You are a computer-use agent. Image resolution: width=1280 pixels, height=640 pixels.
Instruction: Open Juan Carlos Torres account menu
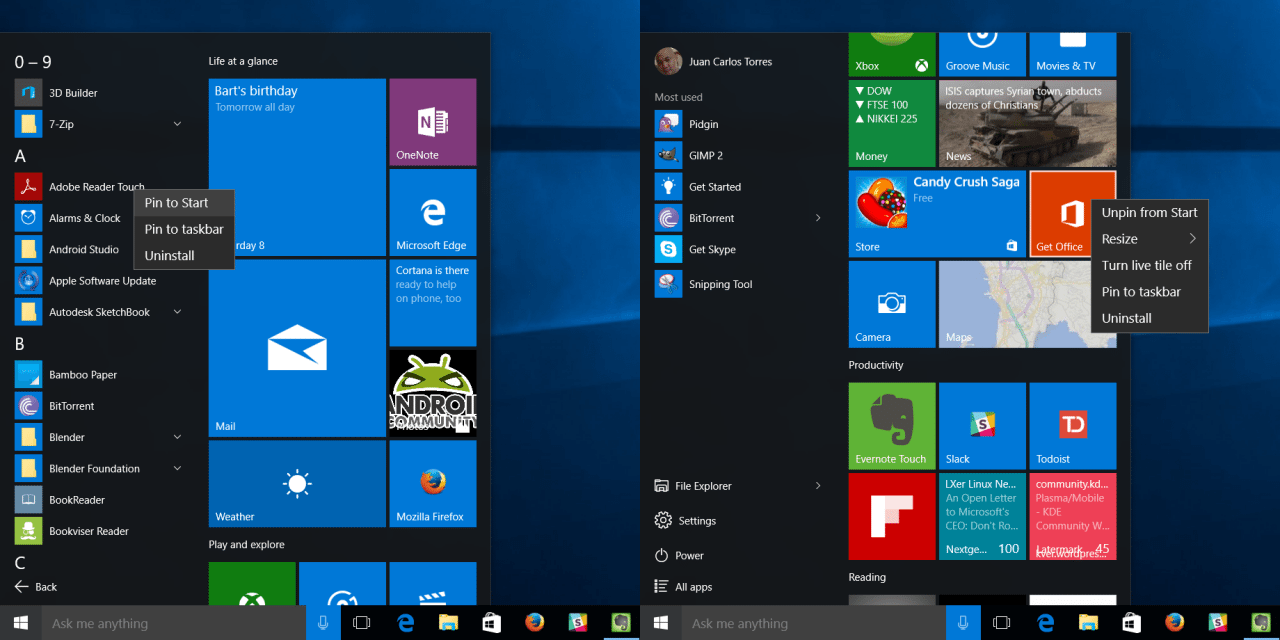tap(713, 62)
